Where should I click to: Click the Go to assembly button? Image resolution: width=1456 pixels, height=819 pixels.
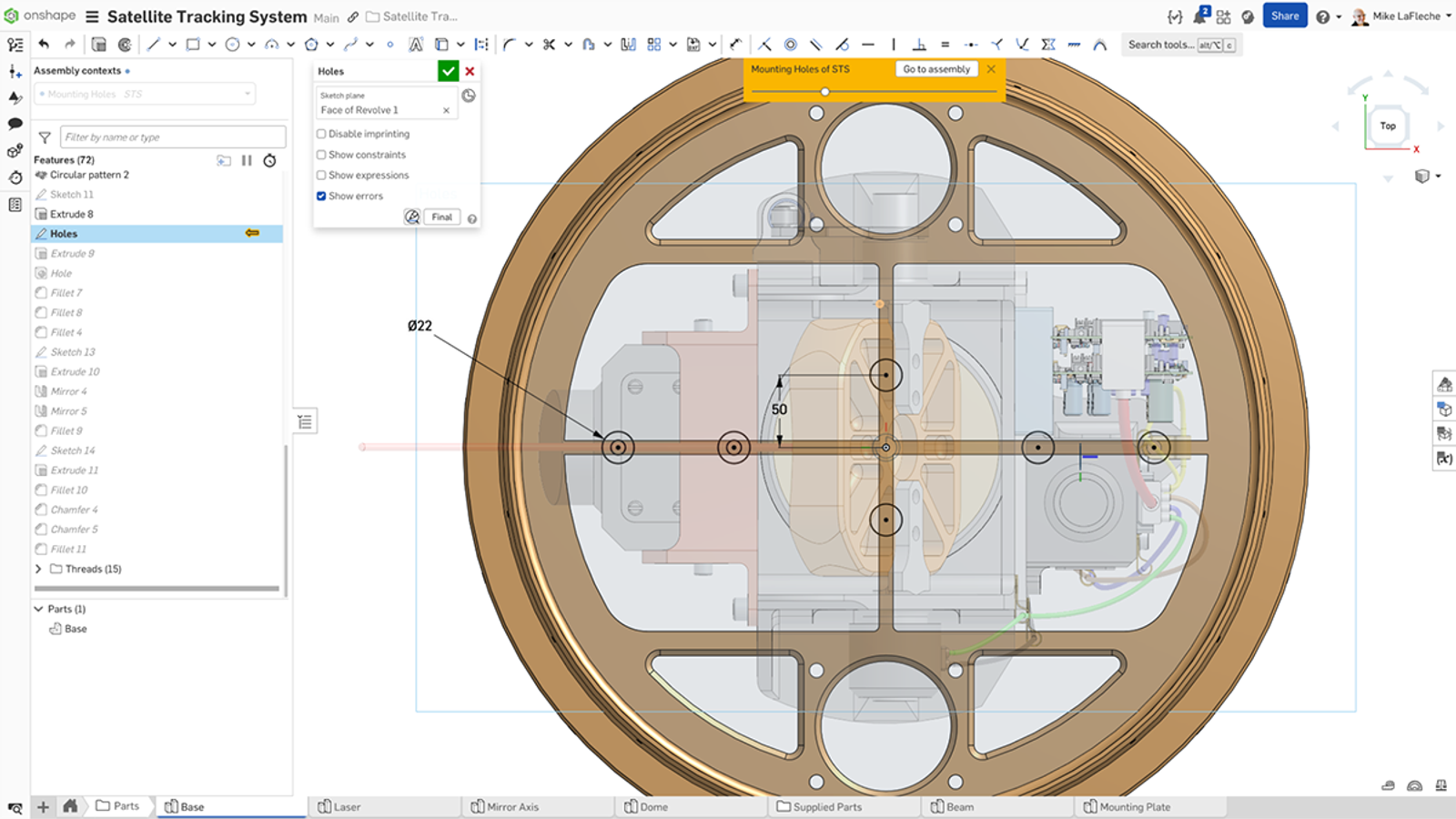pyautogui.click(x=935, y=68)
